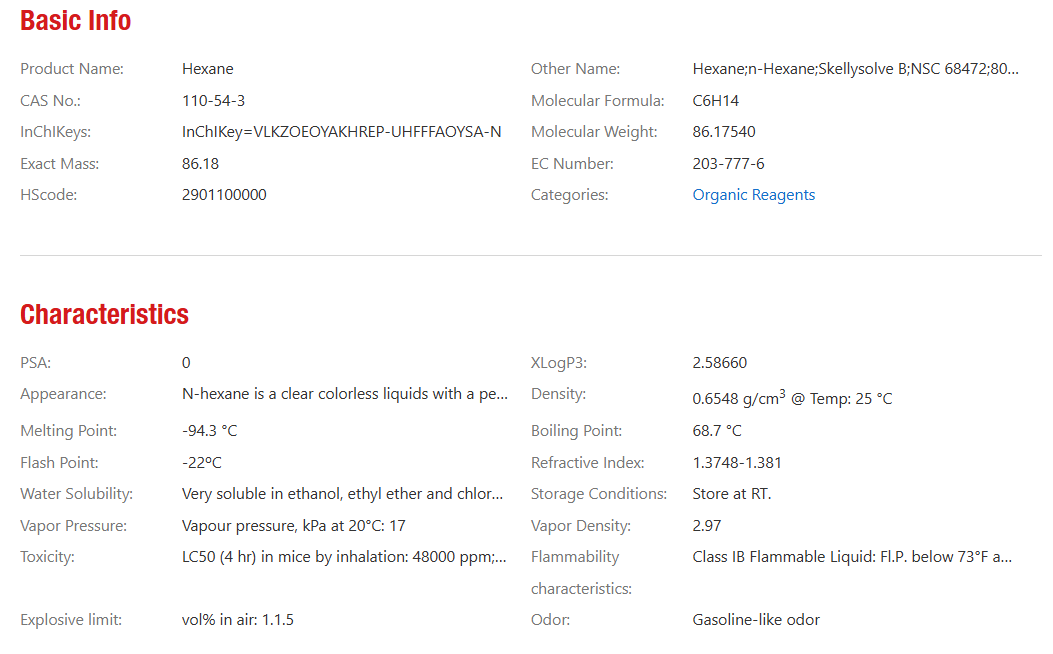Click the EC Number 203-777-6
This screenshot has height=654, width=1053.
(728, 164)
